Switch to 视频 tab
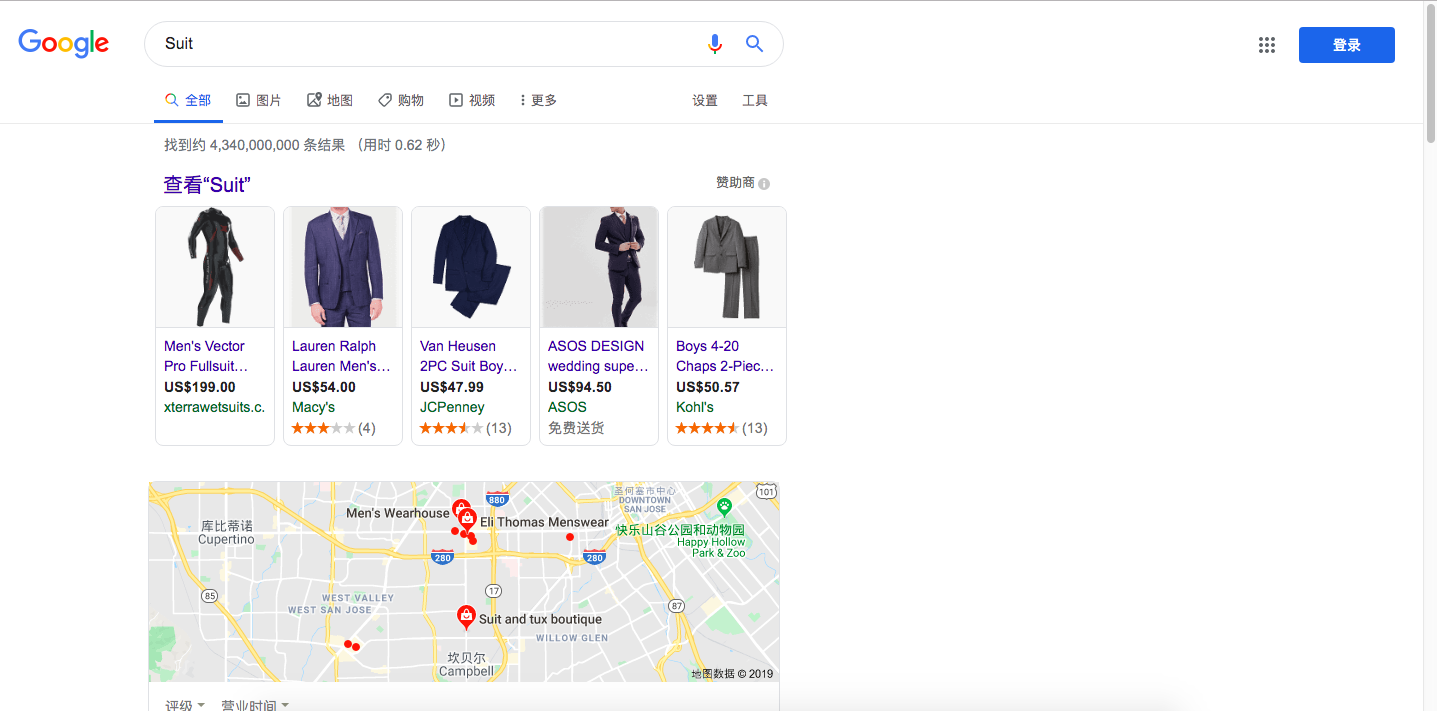Screen dimensions: 1437x711 [472, 100]
